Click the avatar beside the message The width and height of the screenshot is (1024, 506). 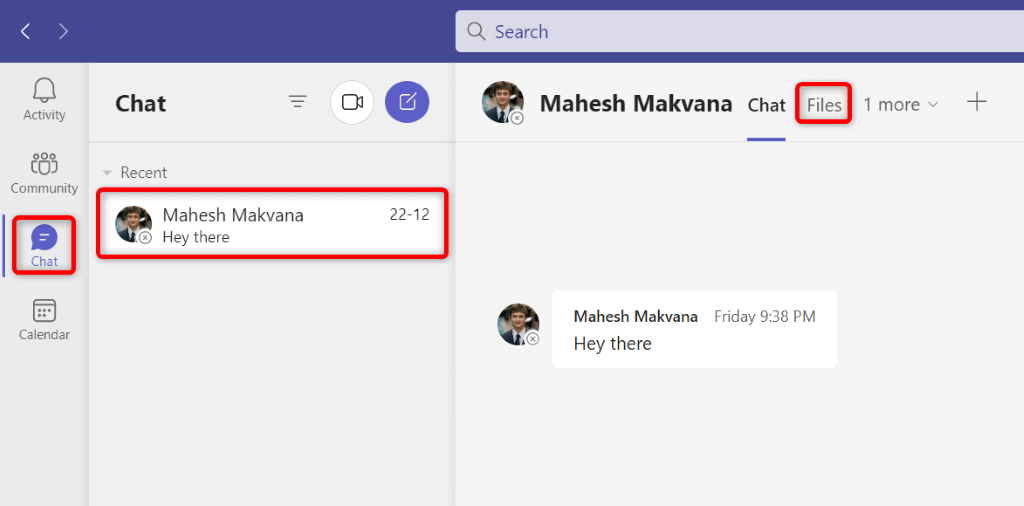point(518,325)
